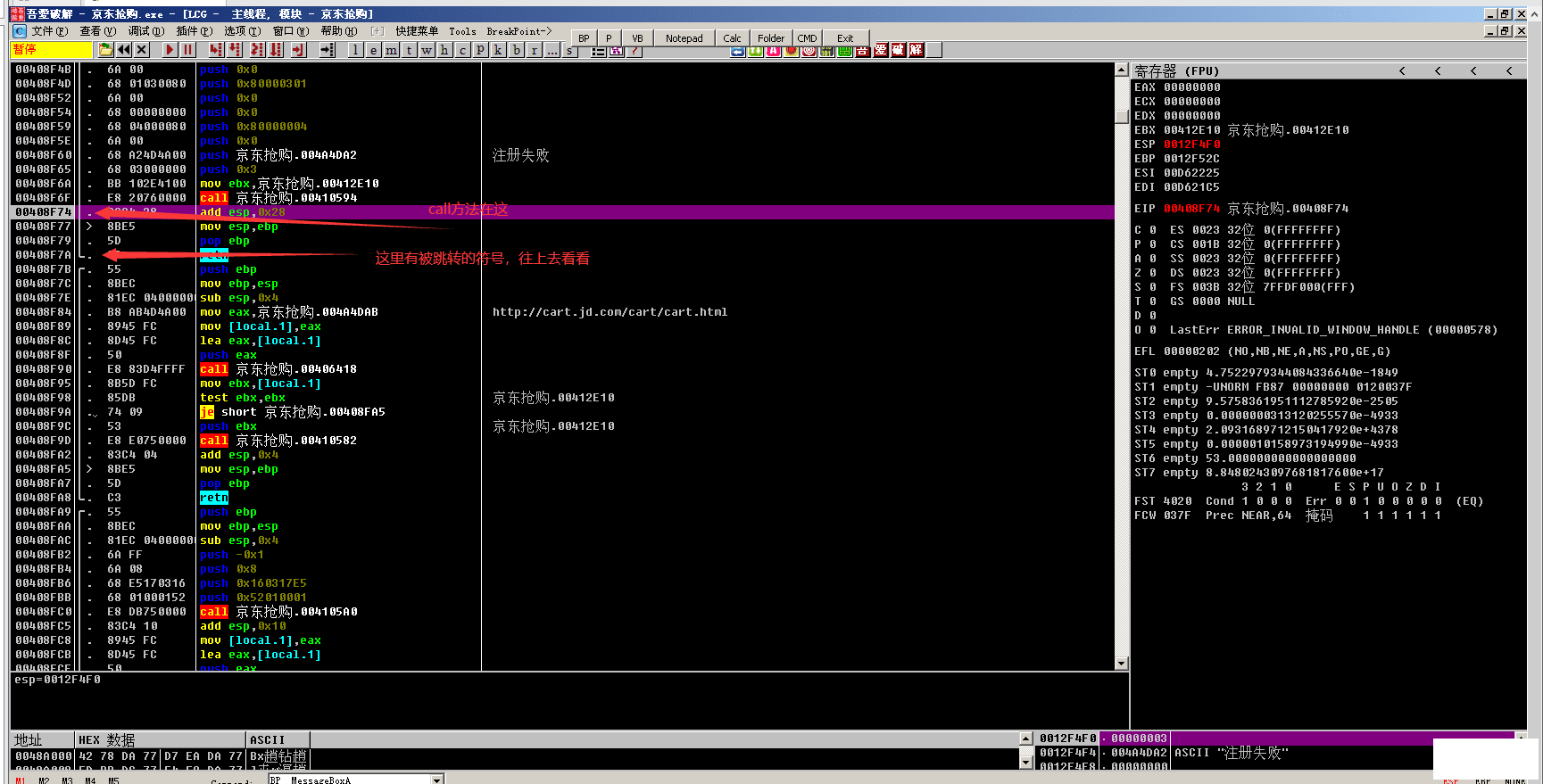
Task: Restart the program with the rewind icon
Action: tap(124, 50)
